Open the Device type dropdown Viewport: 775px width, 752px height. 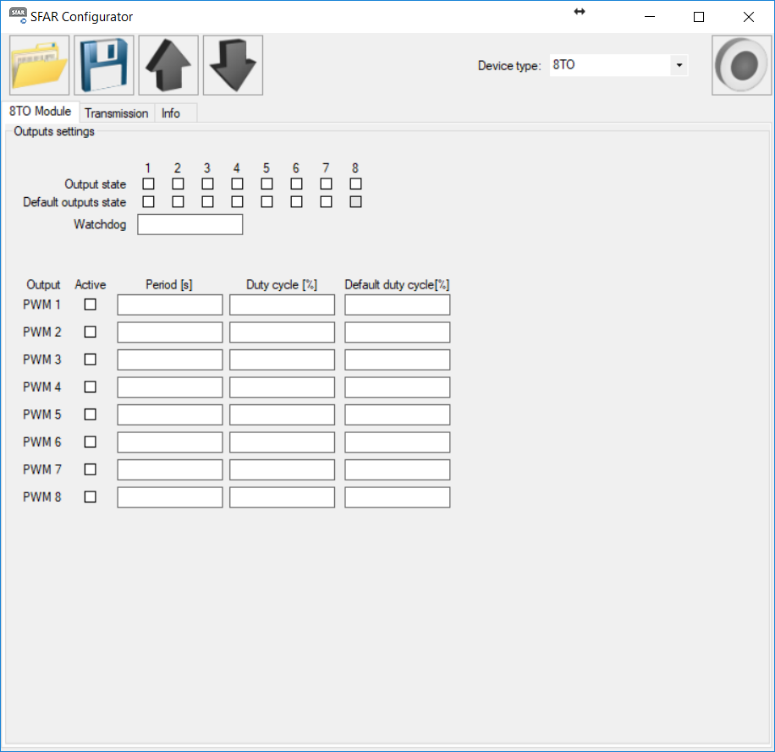click(679, 65)
